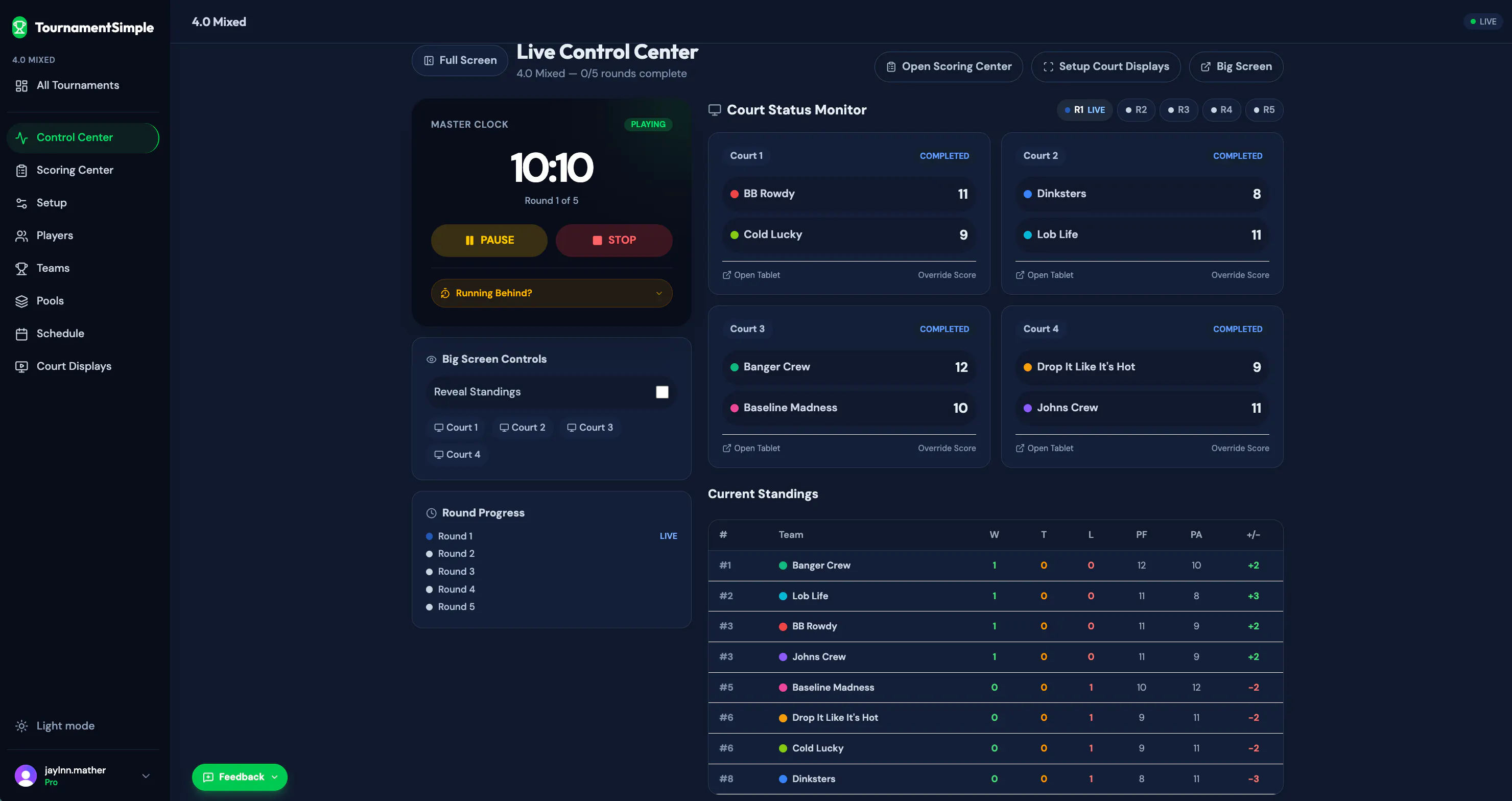Click the Feedback message icon
This screenshot has width=1512, height=801.
pyautogui.click(x=208, y=777)
